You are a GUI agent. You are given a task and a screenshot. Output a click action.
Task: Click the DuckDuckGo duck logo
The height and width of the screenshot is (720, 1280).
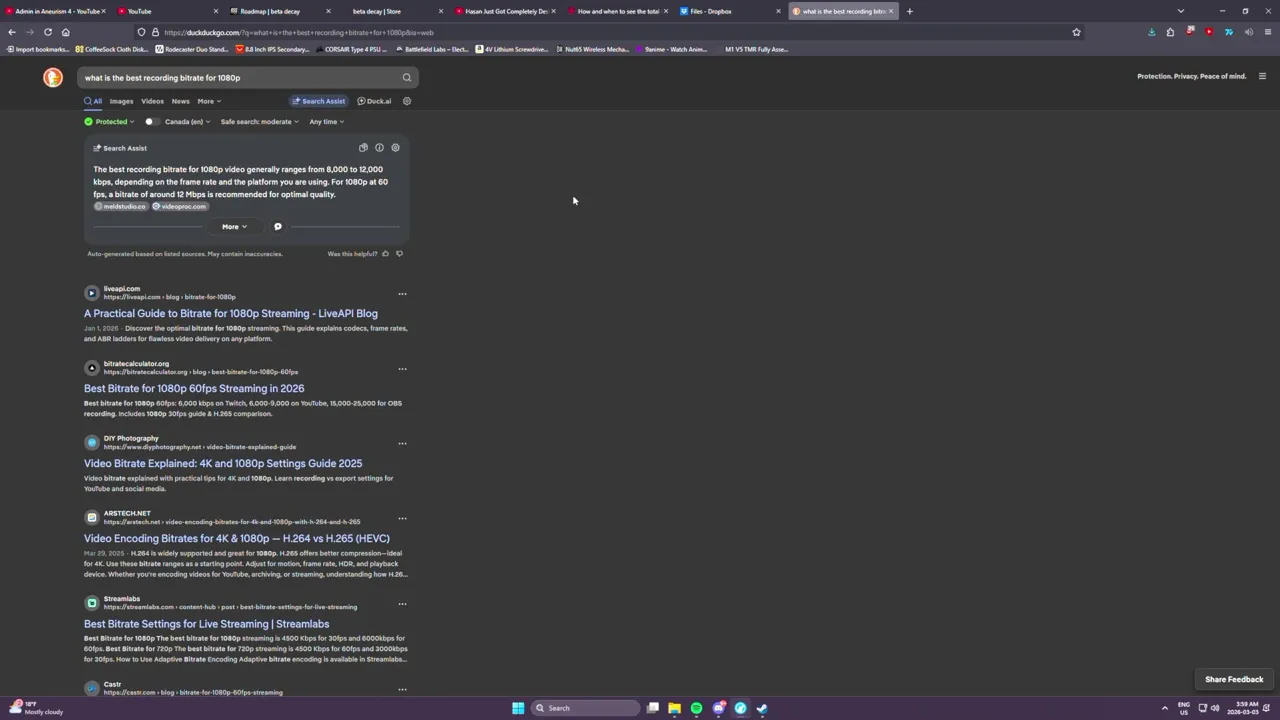point(53,77)
